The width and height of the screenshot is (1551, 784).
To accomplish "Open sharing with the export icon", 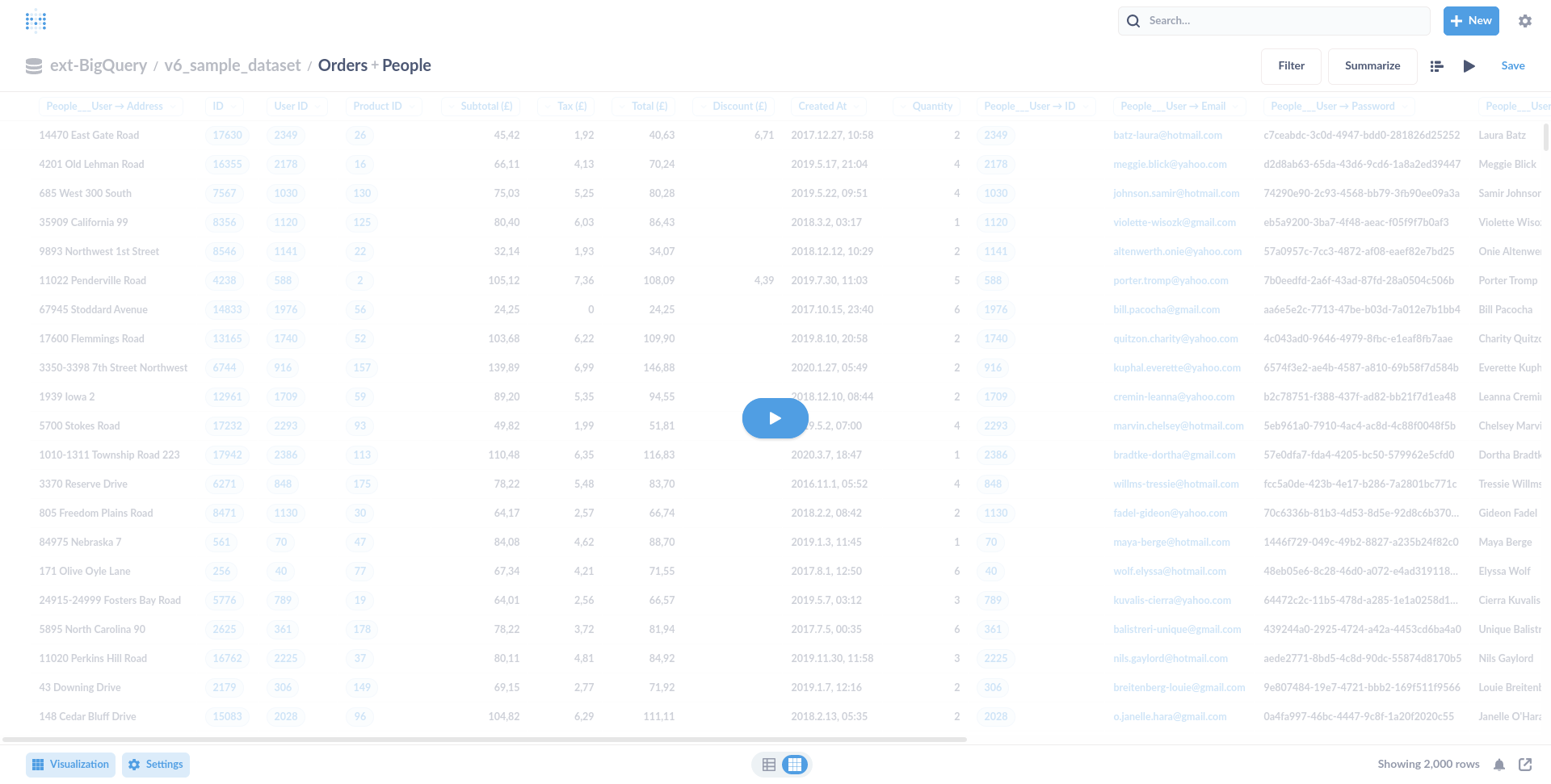I will [x=1526, y=764].
